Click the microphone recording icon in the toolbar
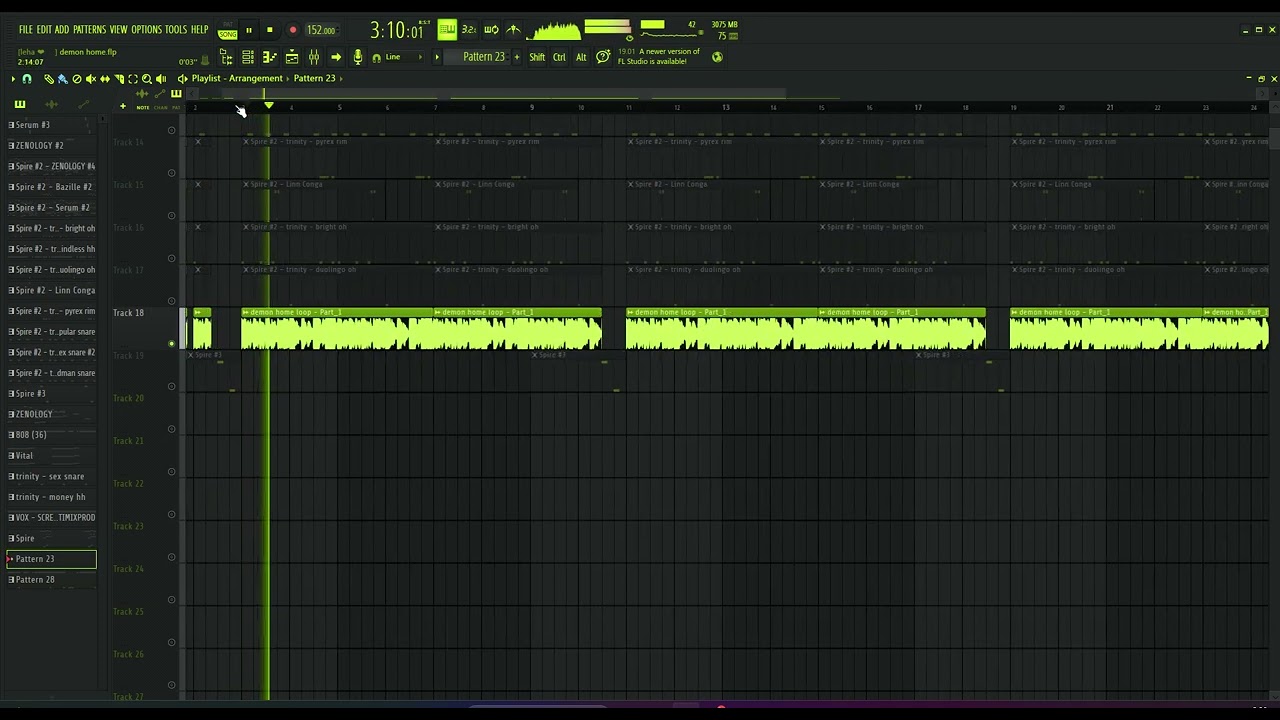Viewport: 1280px width, 720px height. pos(358,57)
